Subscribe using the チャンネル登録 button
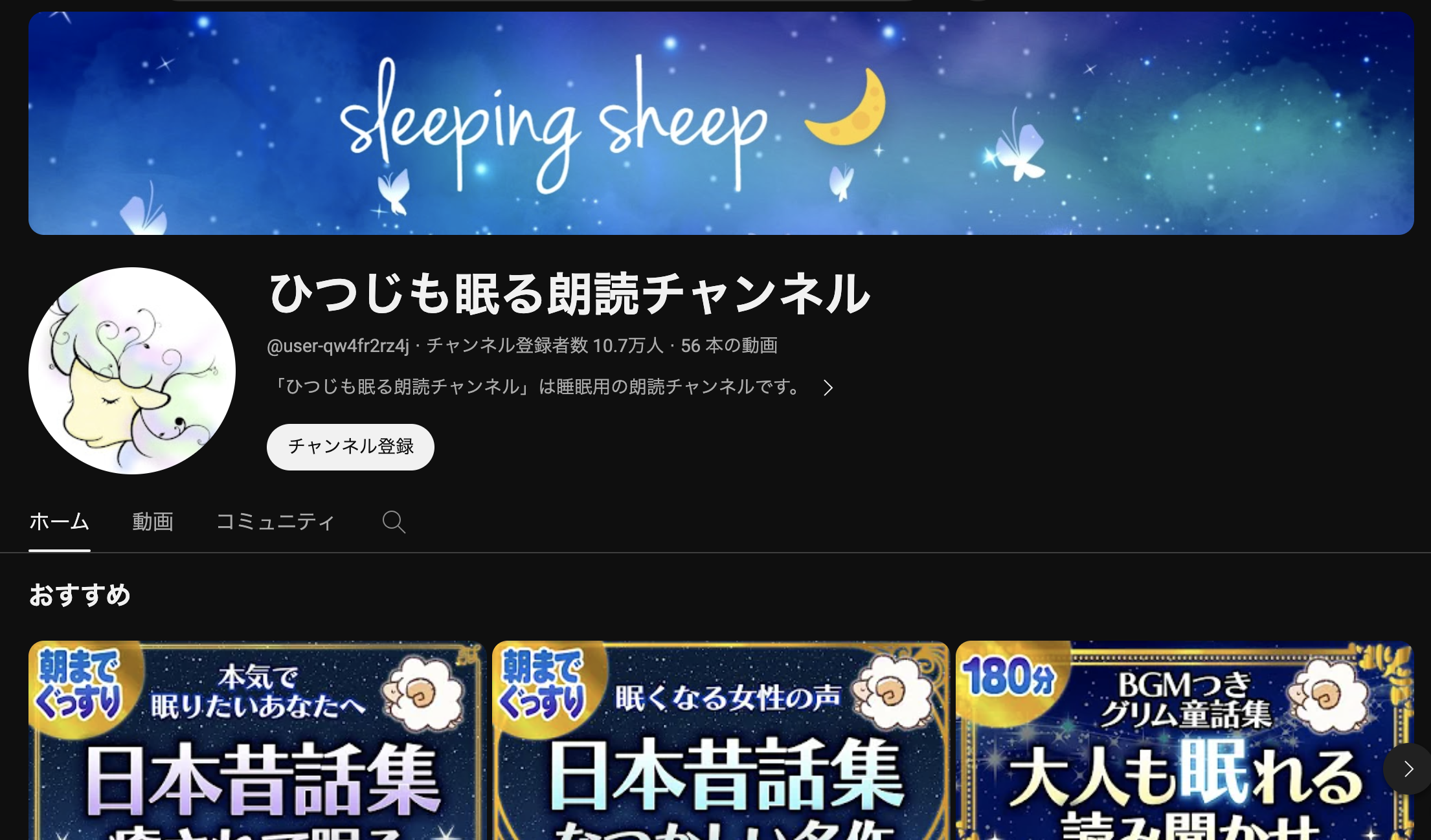 [x=350, y=447]
